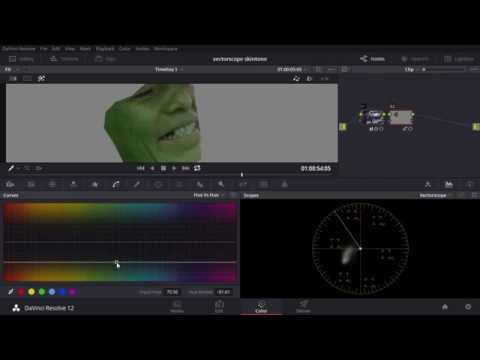Open the Playback menu

tap(105, 49)
